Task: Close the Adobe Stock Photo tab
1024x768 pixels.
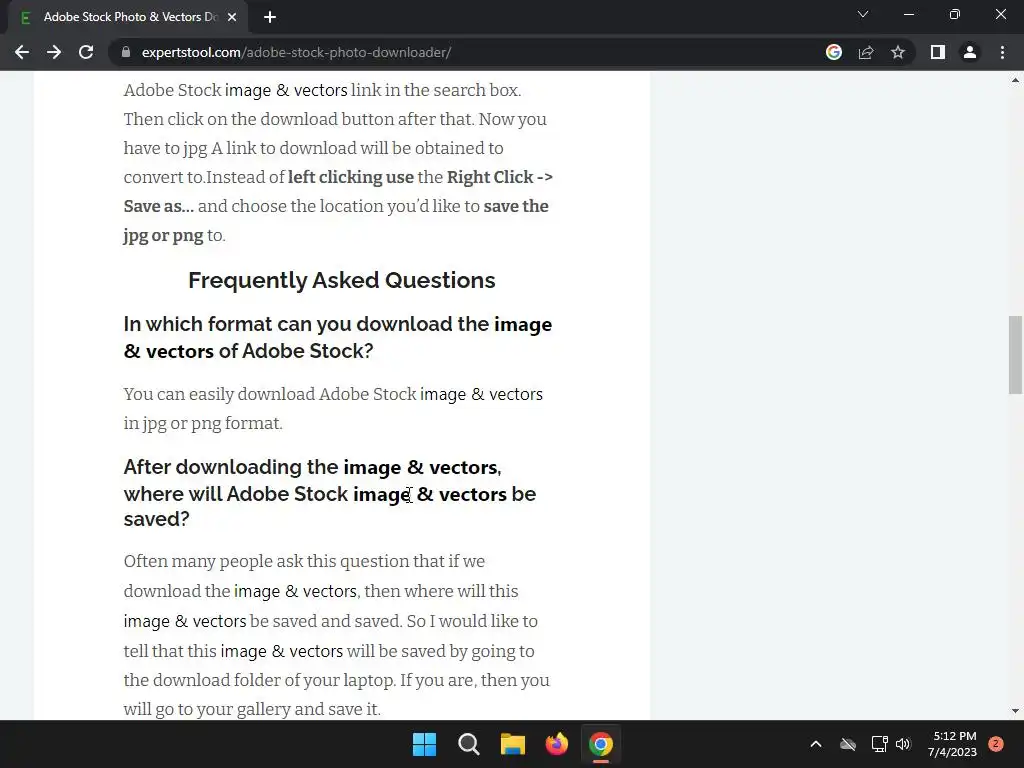Action: pos(232,17)
